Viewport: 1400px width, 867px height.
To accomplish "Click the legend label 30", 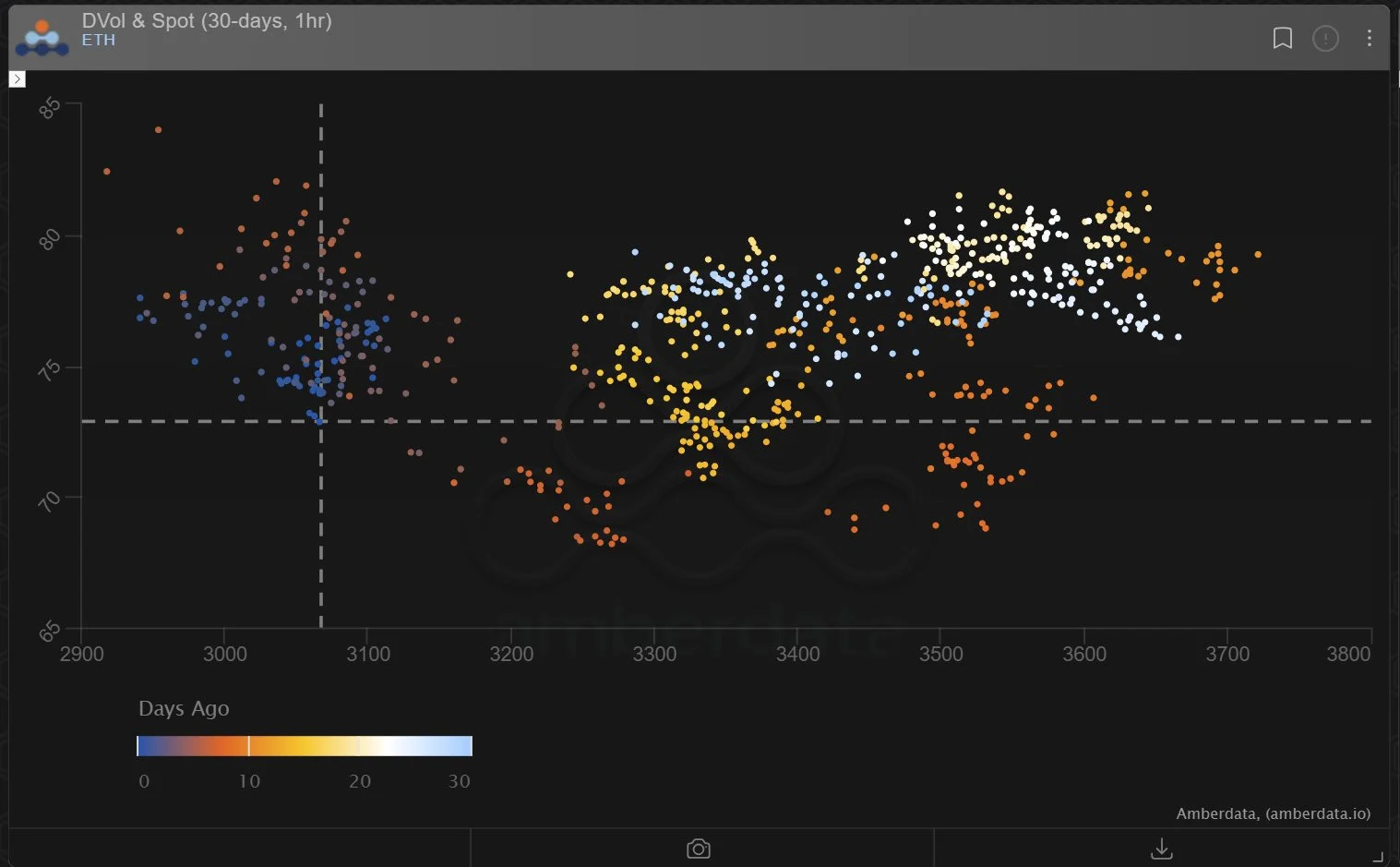I will coord(460,781).
